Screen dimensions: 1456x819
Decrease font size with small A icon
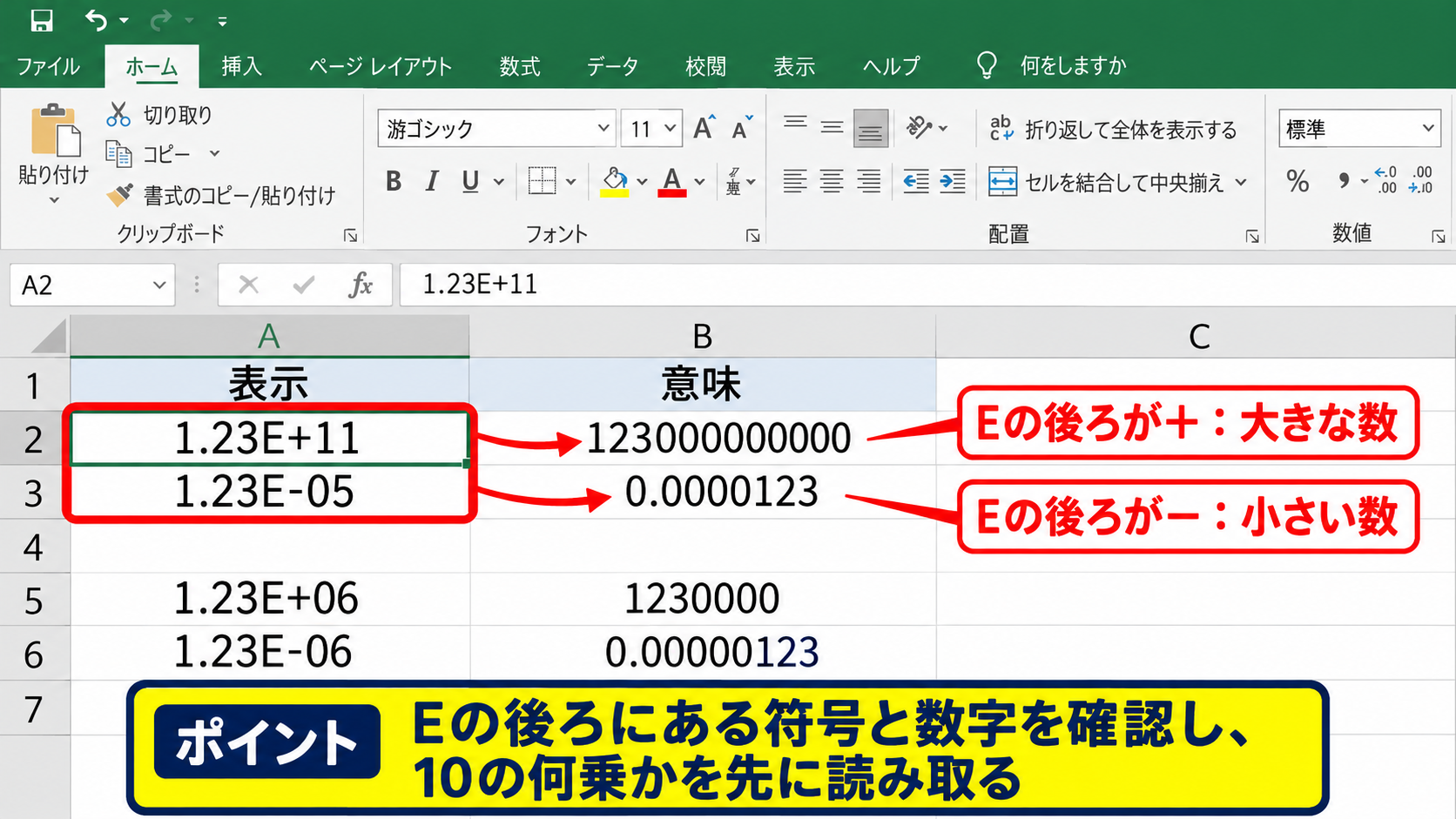742,129
